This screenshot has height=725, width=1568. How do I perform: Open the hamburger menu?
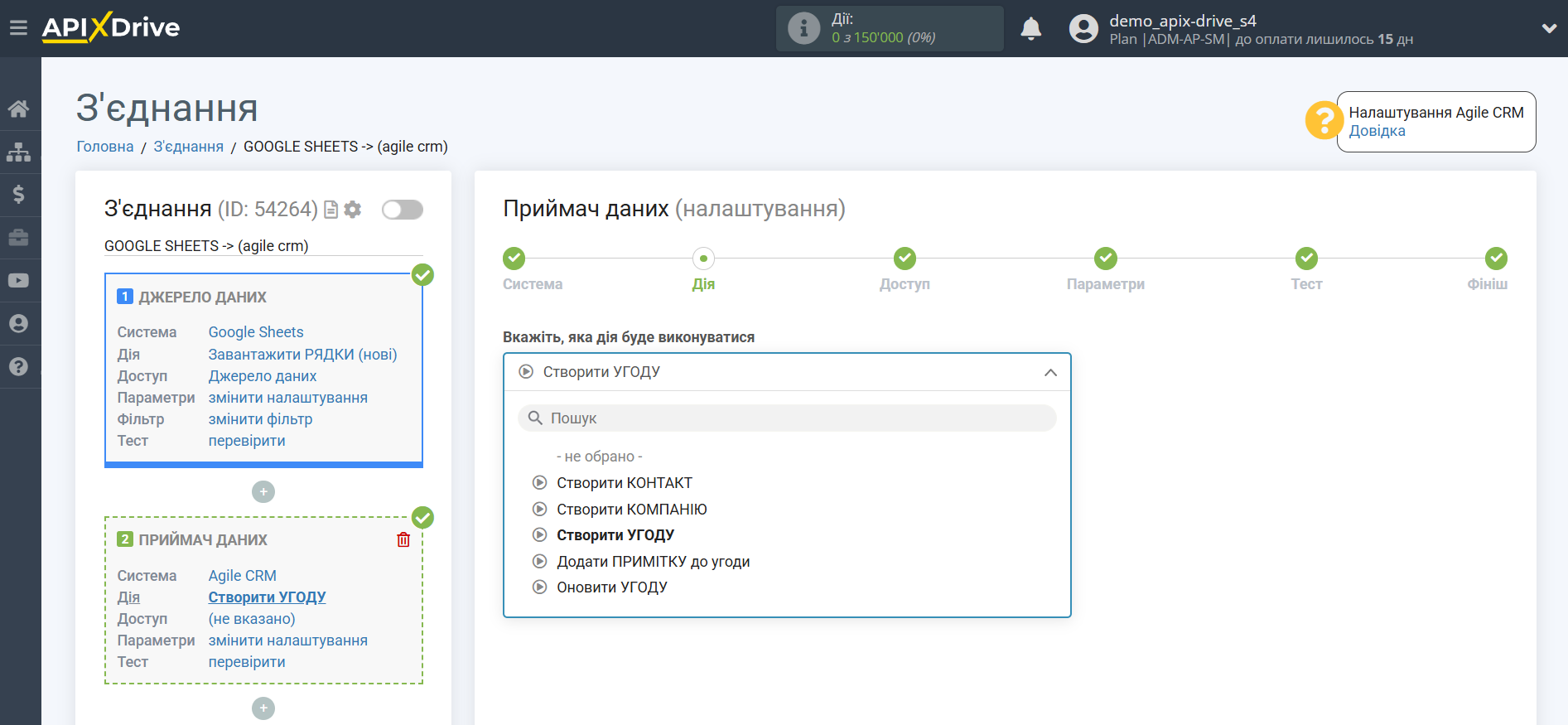point(18,28)
